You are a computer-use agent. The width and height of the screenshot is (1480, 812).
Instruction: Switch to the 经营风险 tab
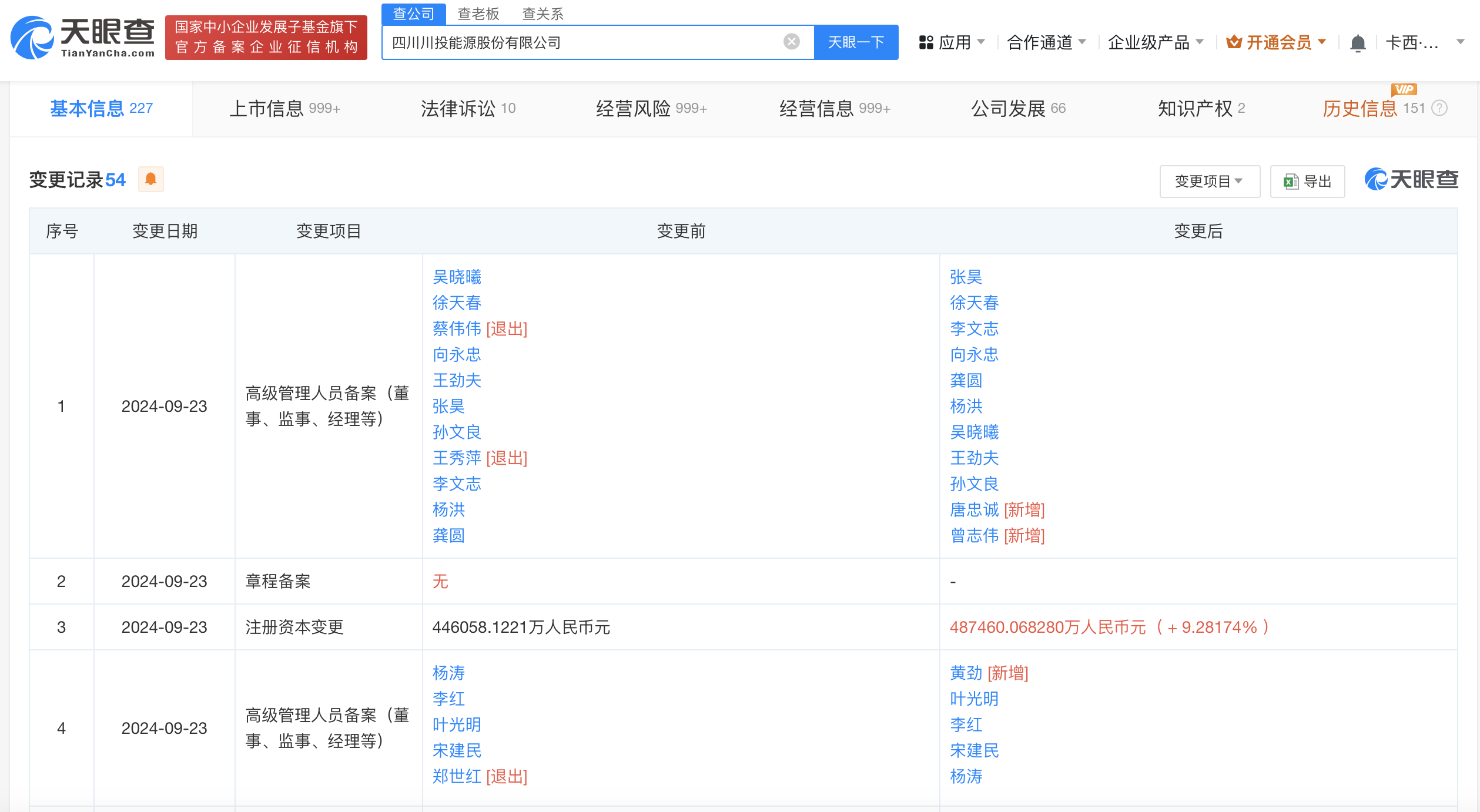coord(652,109)
